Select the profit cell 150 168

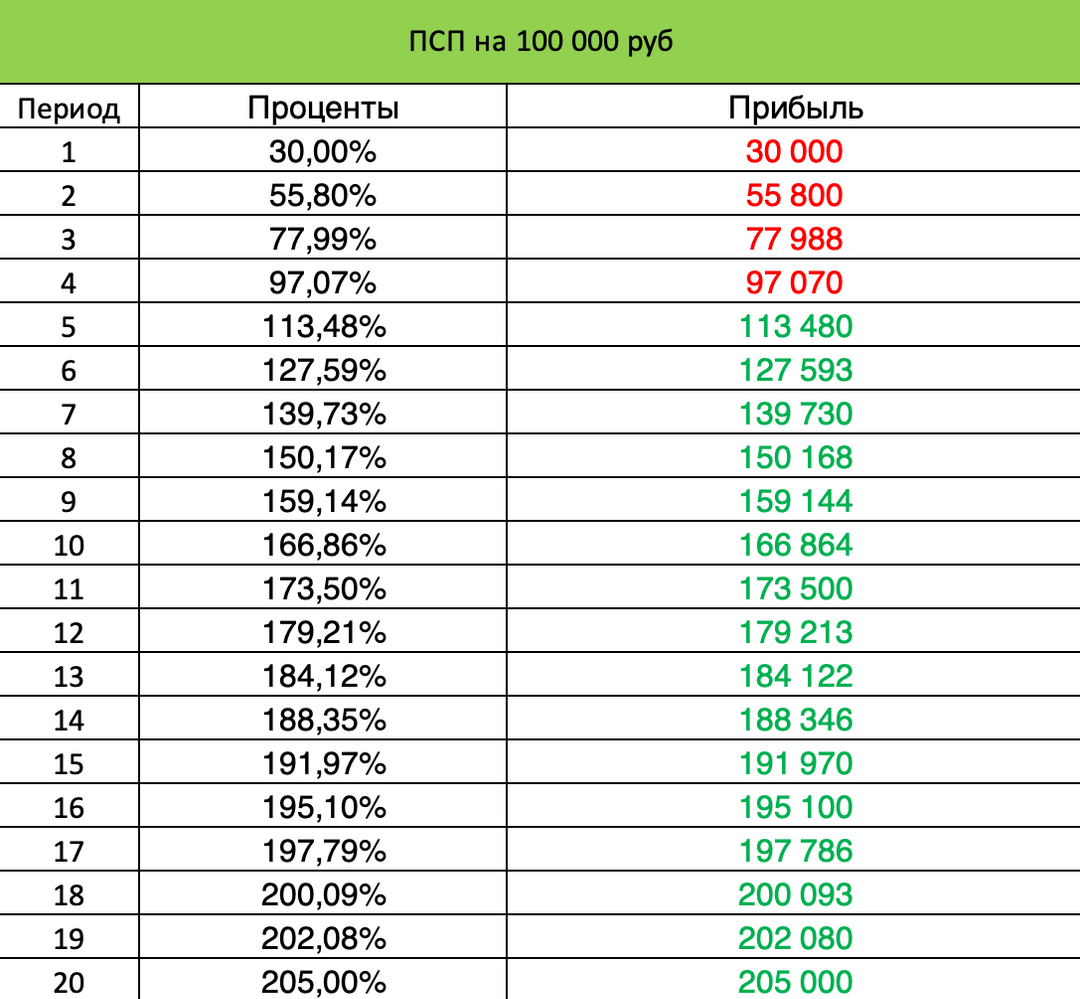[795, 458]
